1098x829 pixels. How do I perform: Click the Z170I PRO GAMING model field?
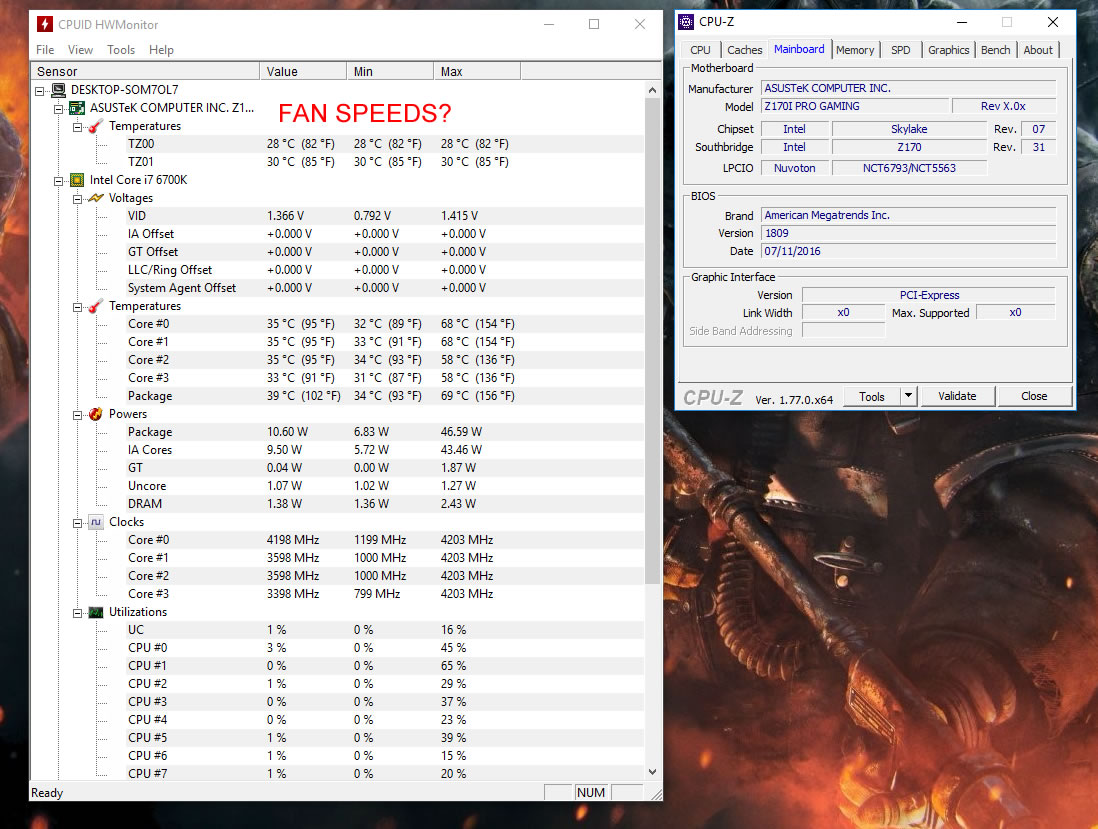[x=855, y=106]
